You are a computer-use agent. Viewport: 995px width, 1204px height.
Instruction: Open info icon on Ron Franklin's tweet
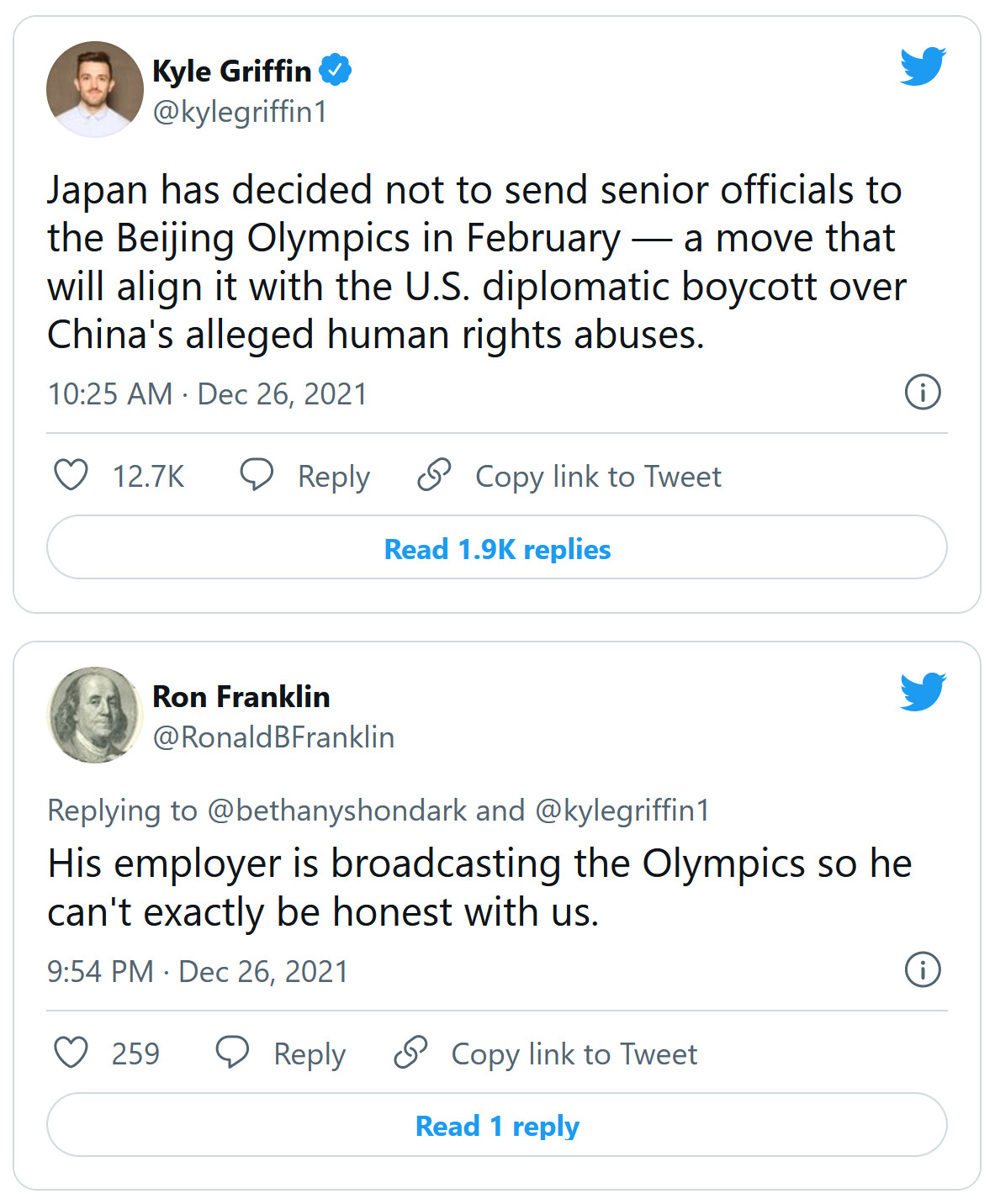coord(923,969)
